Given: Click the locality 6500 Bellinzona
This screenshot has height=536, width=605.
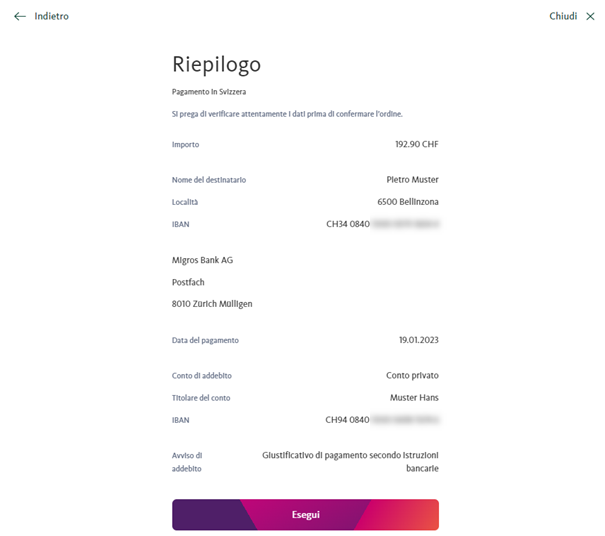Looking at the screenshot, I should pos(408,202).
